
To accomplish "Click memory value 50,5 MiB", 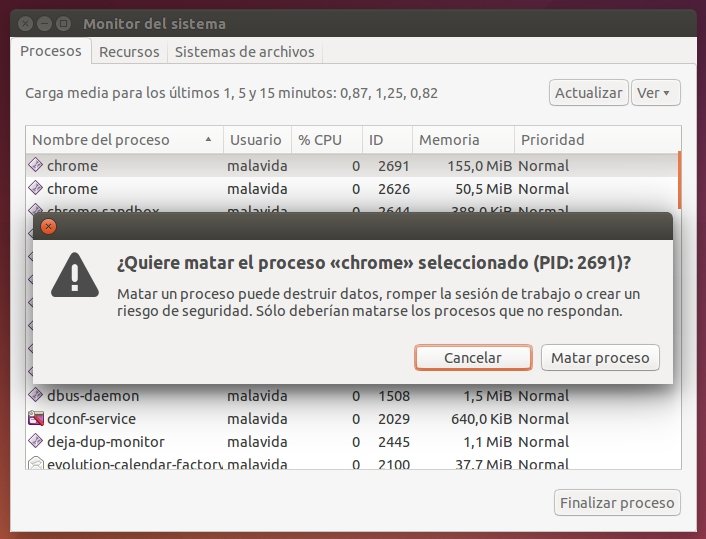I will click(x=484, y=189).
